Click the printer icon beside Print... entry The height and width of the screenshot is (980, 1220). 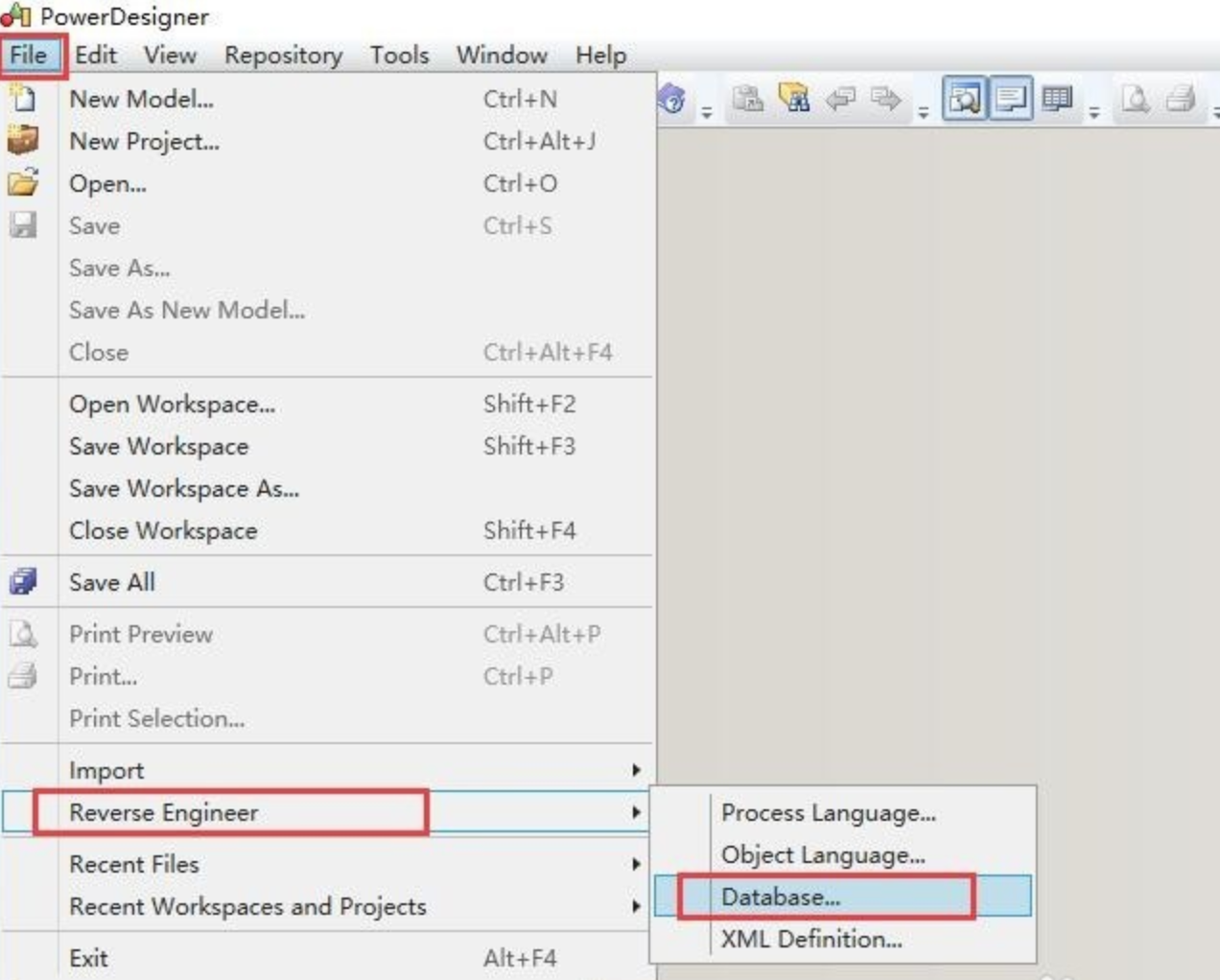tap(23, 675)
